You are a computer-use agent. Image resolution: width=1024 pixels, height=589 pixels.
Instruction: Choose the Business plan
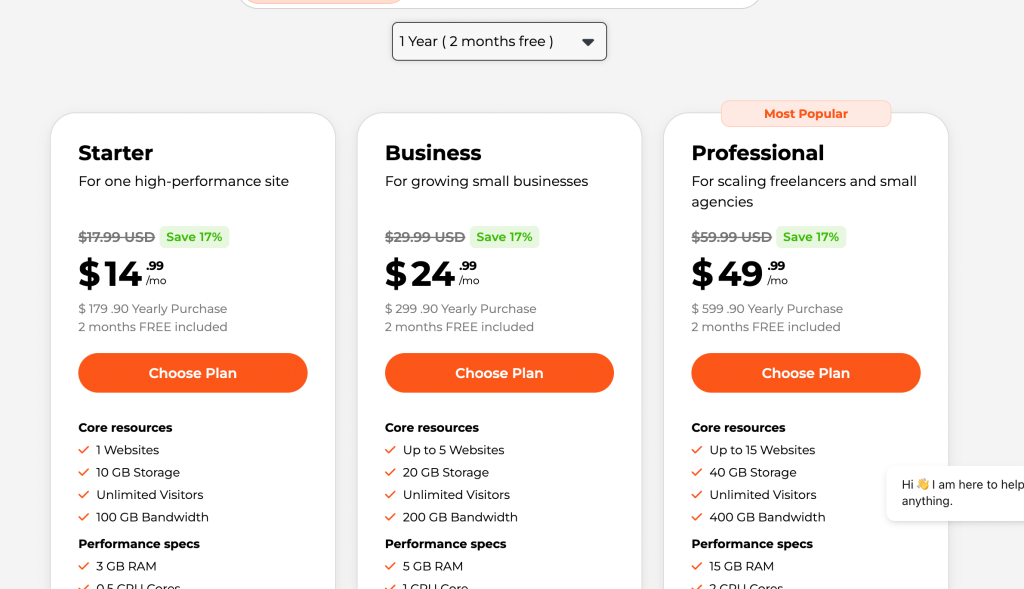[499, 373]
